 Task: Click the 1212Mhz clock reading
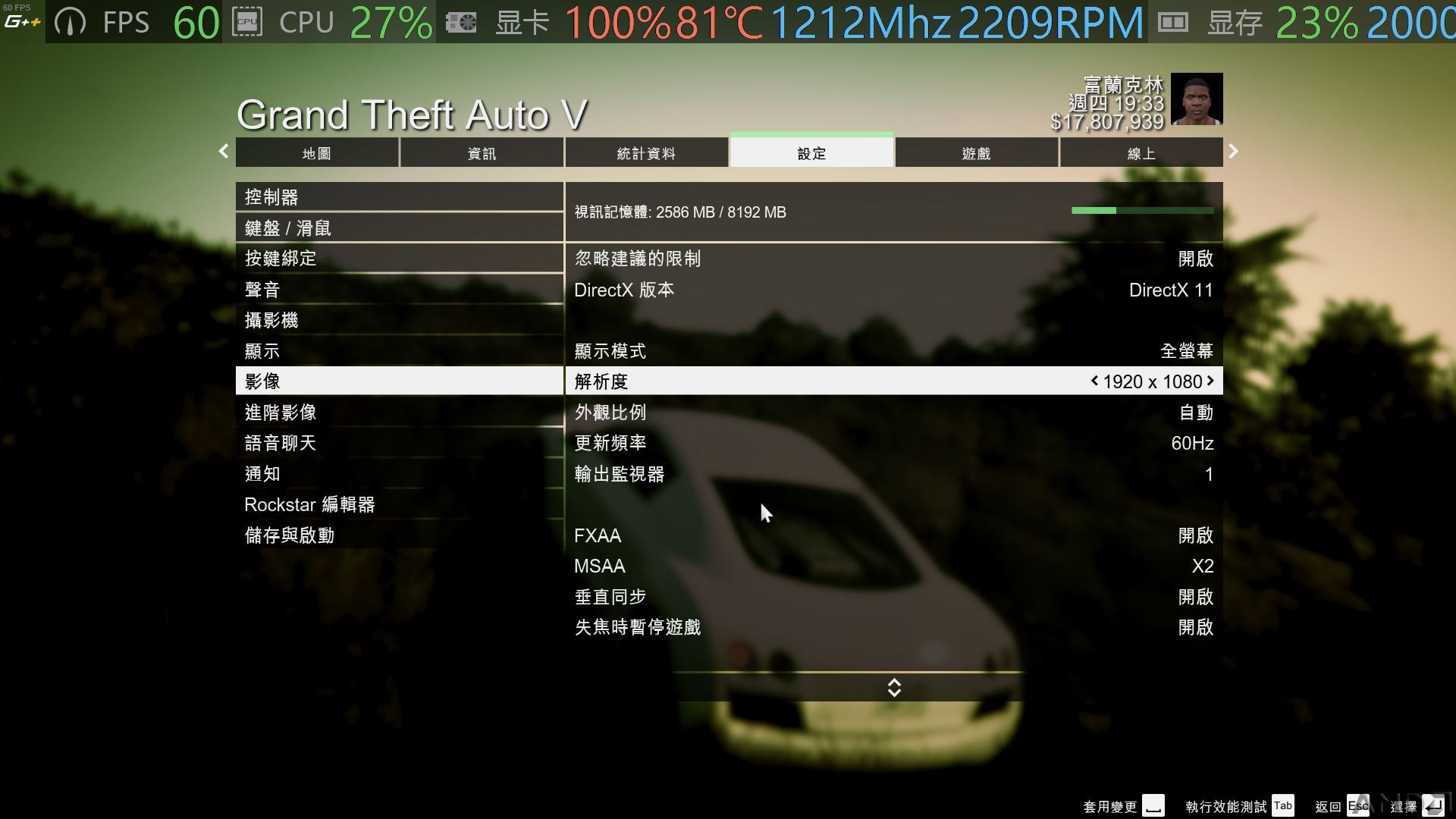click(x=861, y=22)
